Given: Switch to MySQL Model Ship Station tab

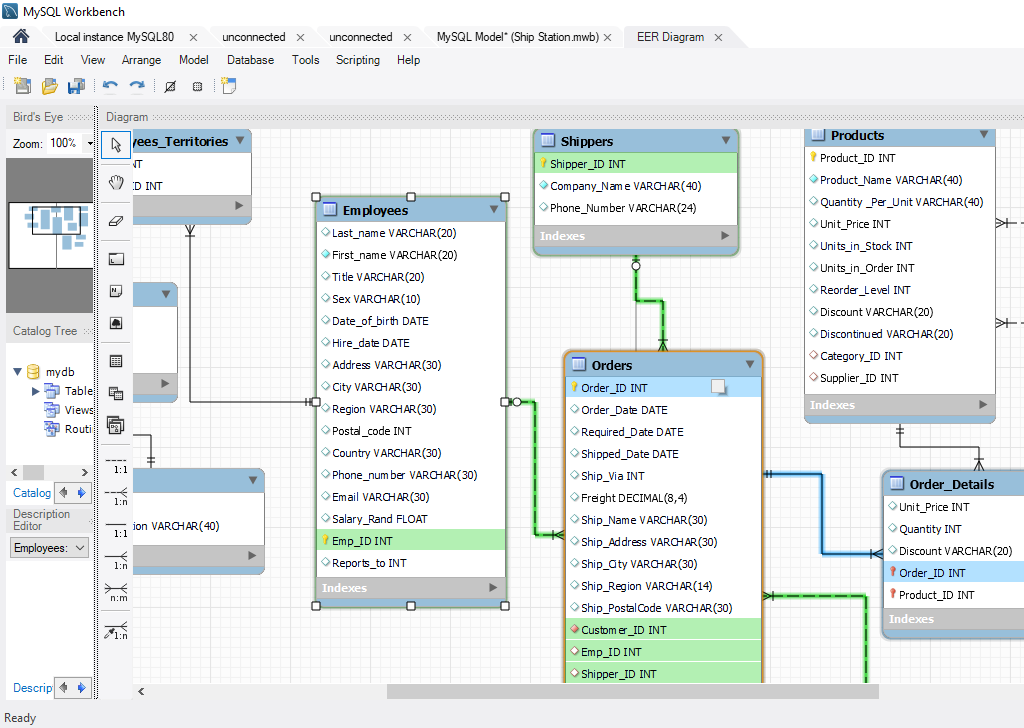Looking at the screenshot, I should [517, 37].
